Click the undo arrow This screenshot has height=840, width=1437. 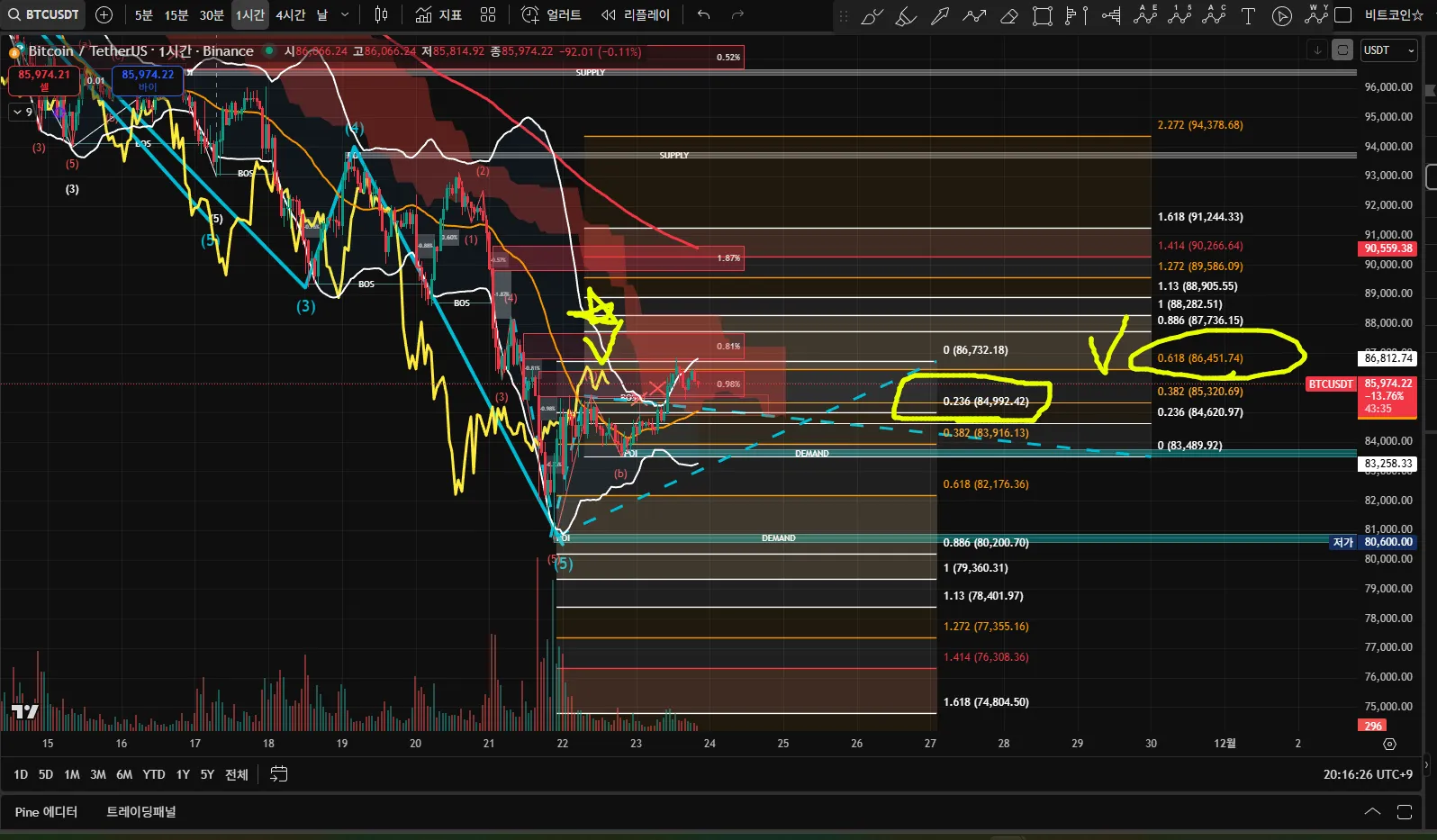(703, 14)
